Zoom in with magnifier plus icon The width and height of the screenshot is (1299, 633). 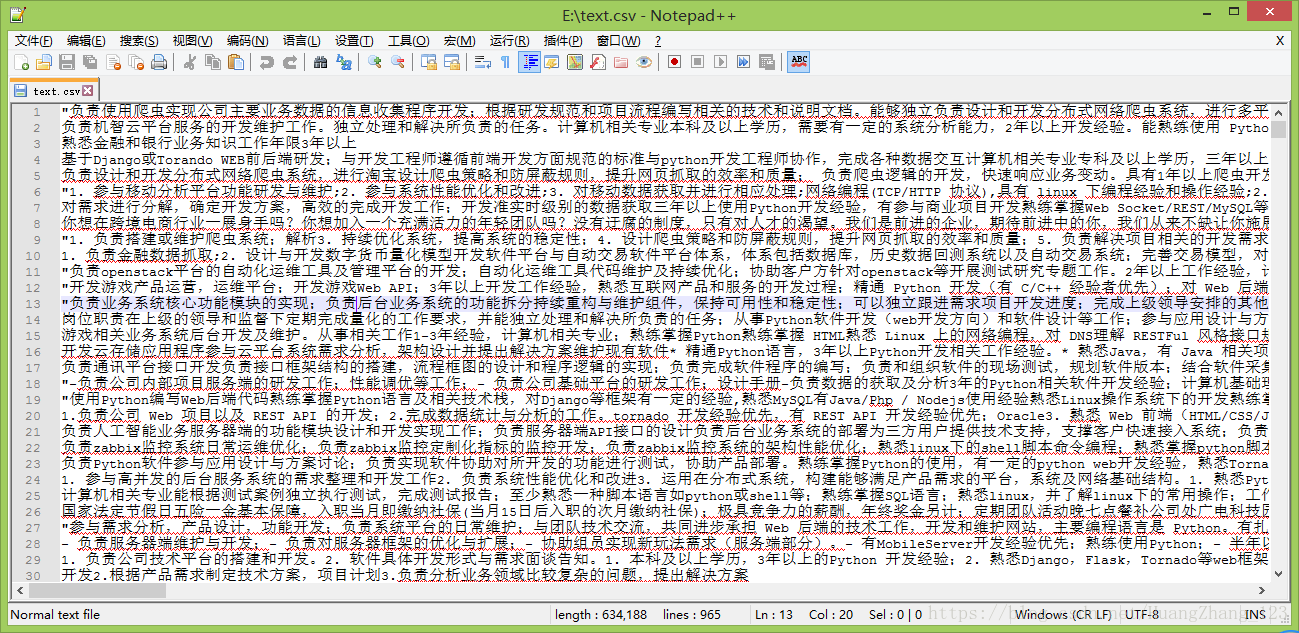tap(375, 62)
